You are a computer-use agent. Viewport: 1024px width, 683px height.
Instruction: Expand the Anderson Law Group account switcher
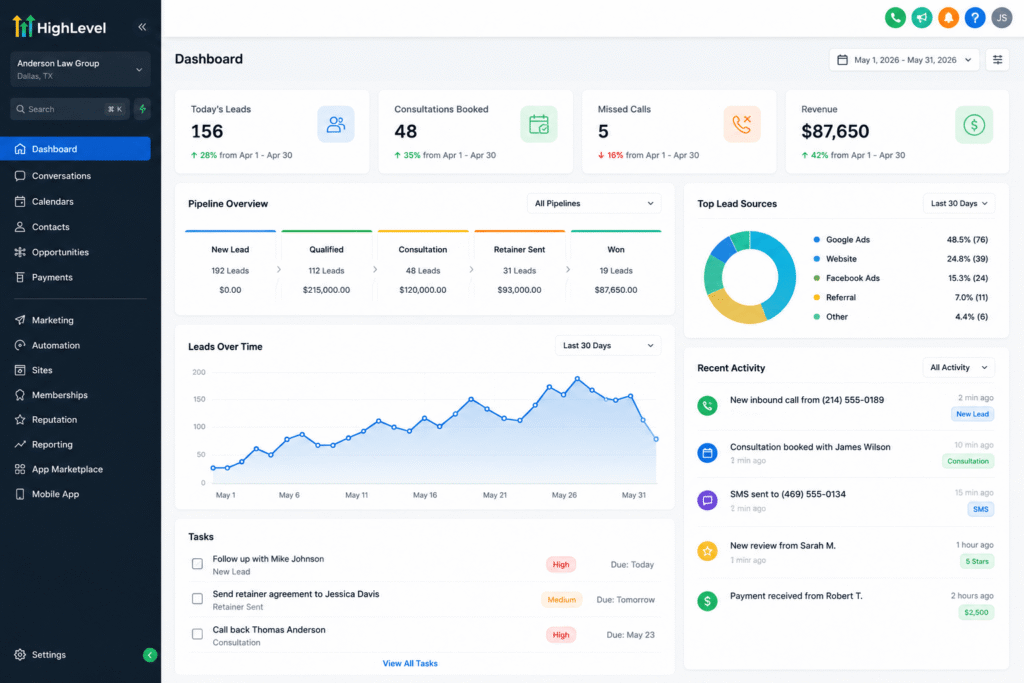[80, 69]
